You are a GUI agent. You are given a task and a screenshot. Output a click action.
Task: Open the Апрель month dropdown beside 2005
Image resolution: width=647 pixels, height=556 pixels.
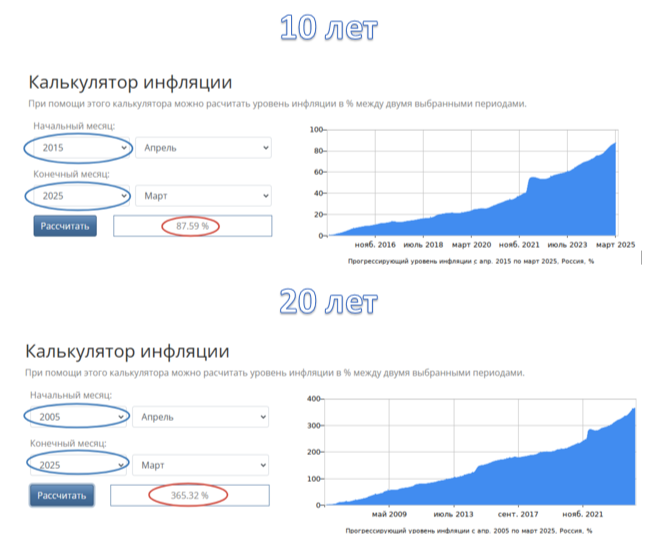[x=201, y=417]
